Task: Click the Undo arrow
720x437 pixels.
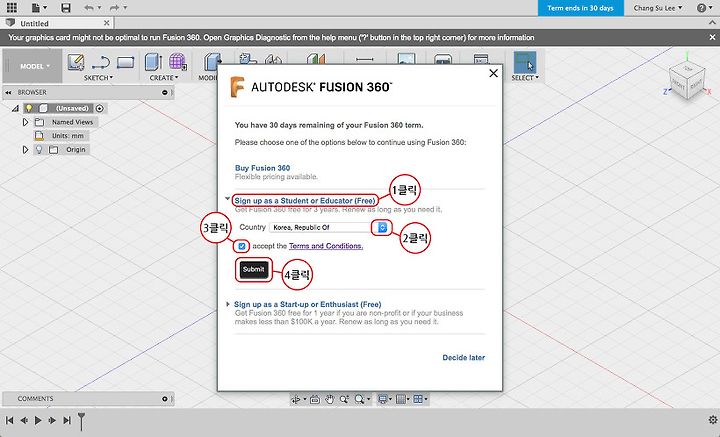Action: pos(90,8)
